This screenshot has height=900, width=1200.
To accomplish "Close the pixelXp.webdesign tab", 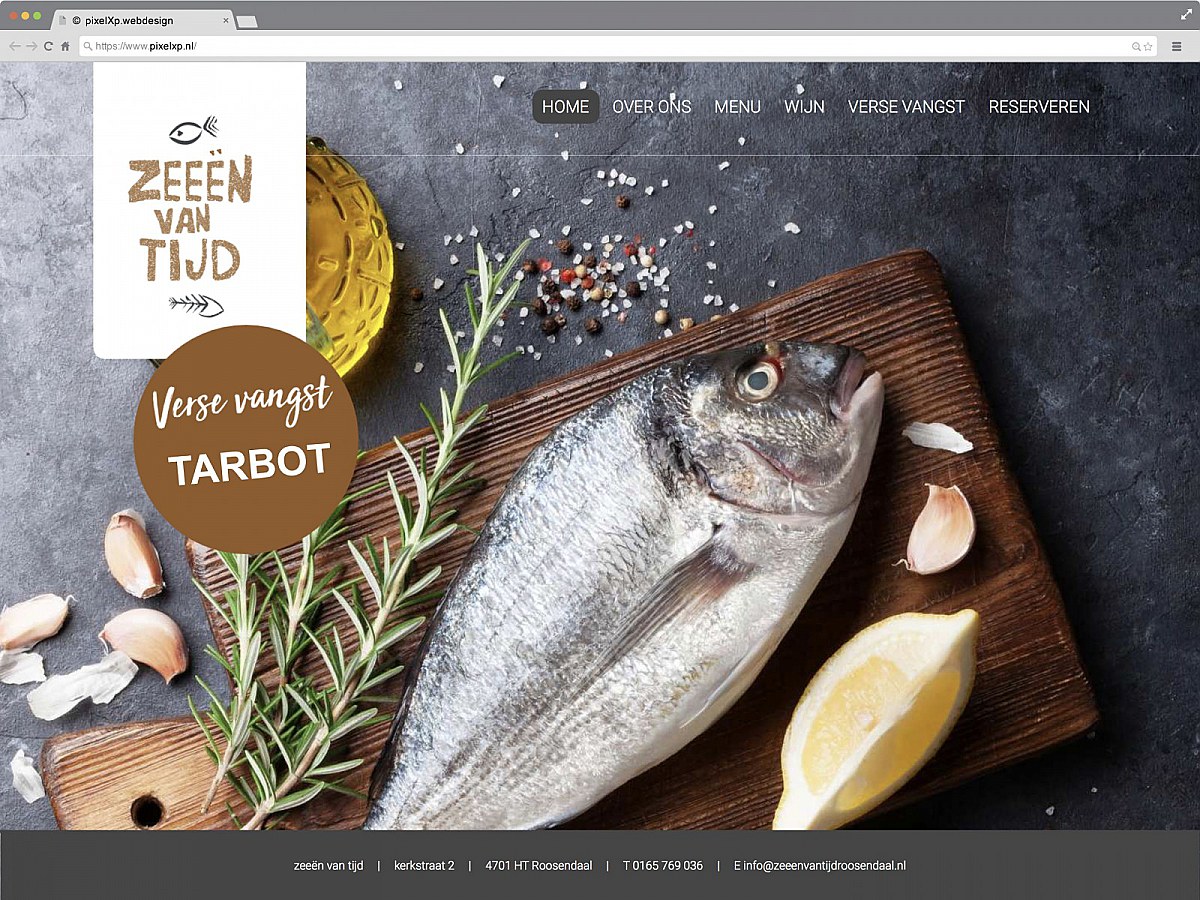I will pyautogui.click(x=227, y=18).
